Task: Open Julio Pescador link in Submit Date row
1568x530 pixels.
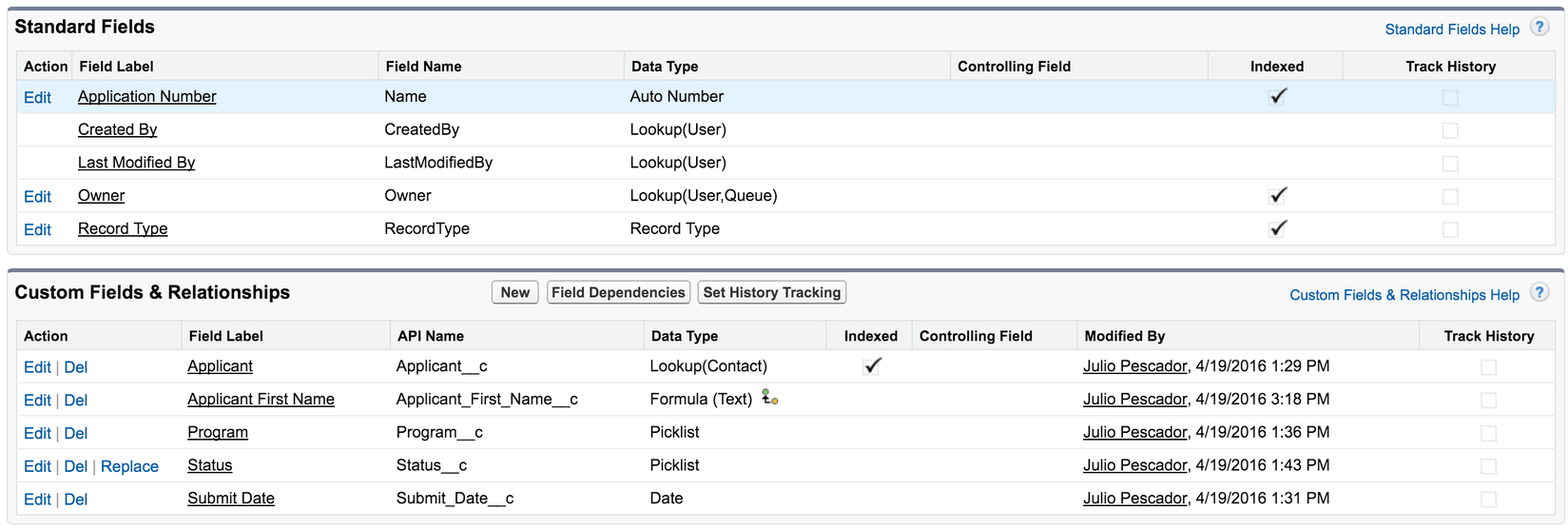Action: pyautogui.click(x=1135, y=498)
